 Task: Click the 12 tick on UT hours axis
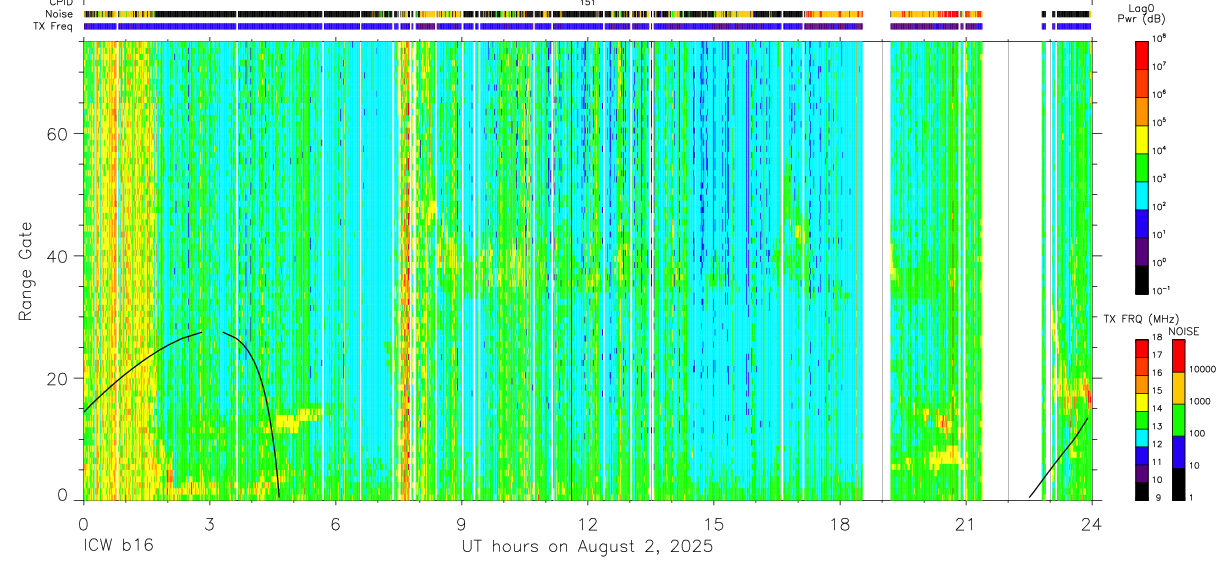(x=588, y=523)
